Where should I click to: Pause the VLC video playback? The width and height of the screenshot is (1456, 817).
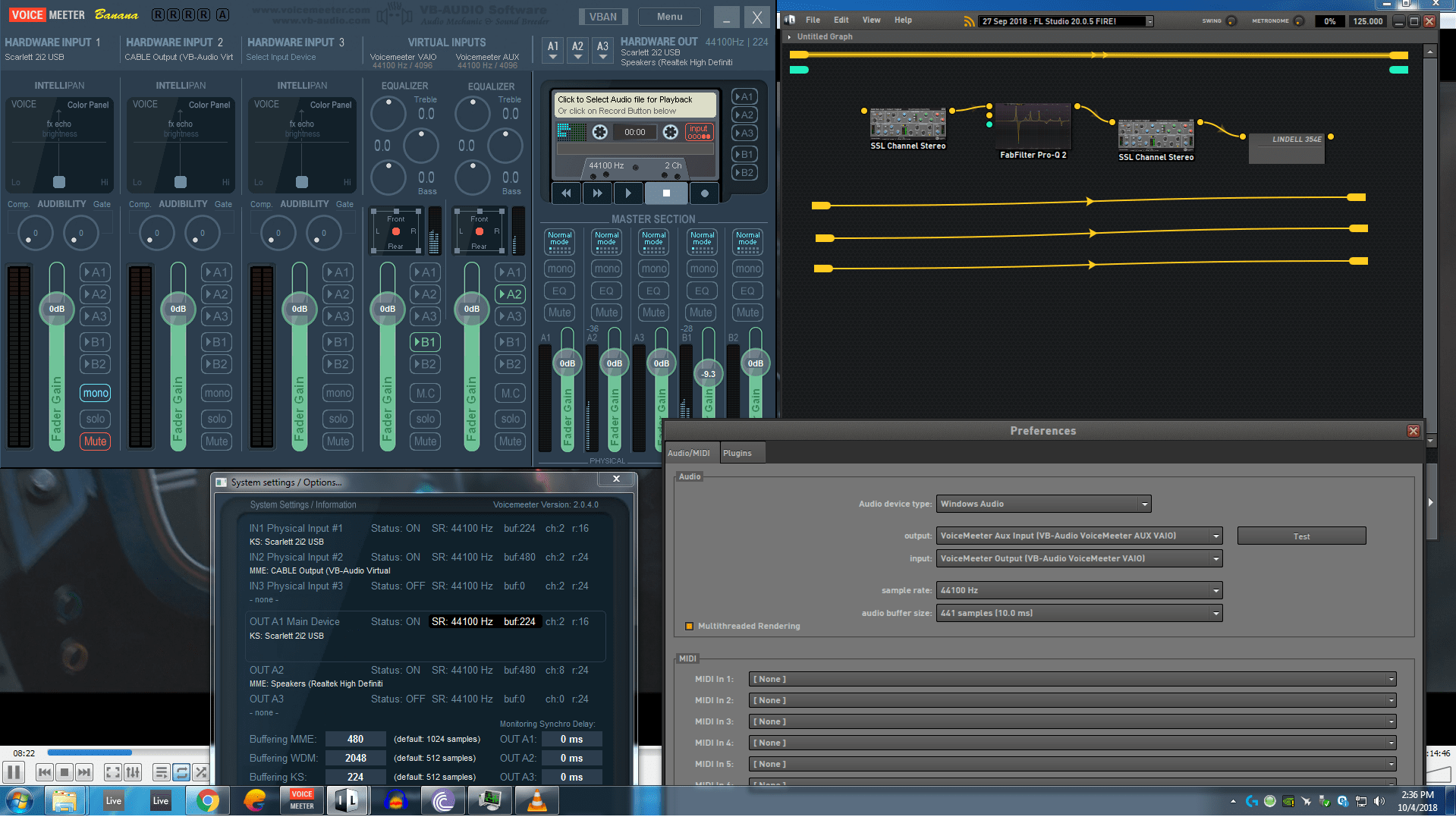(x=14, y=772)
